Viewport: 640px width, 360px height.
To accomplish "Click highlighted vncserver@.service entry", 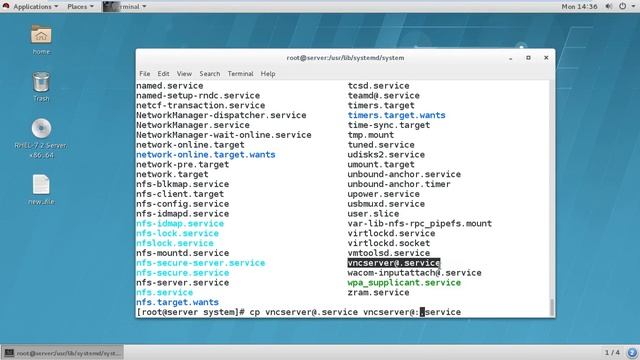I will pos(394,263).
